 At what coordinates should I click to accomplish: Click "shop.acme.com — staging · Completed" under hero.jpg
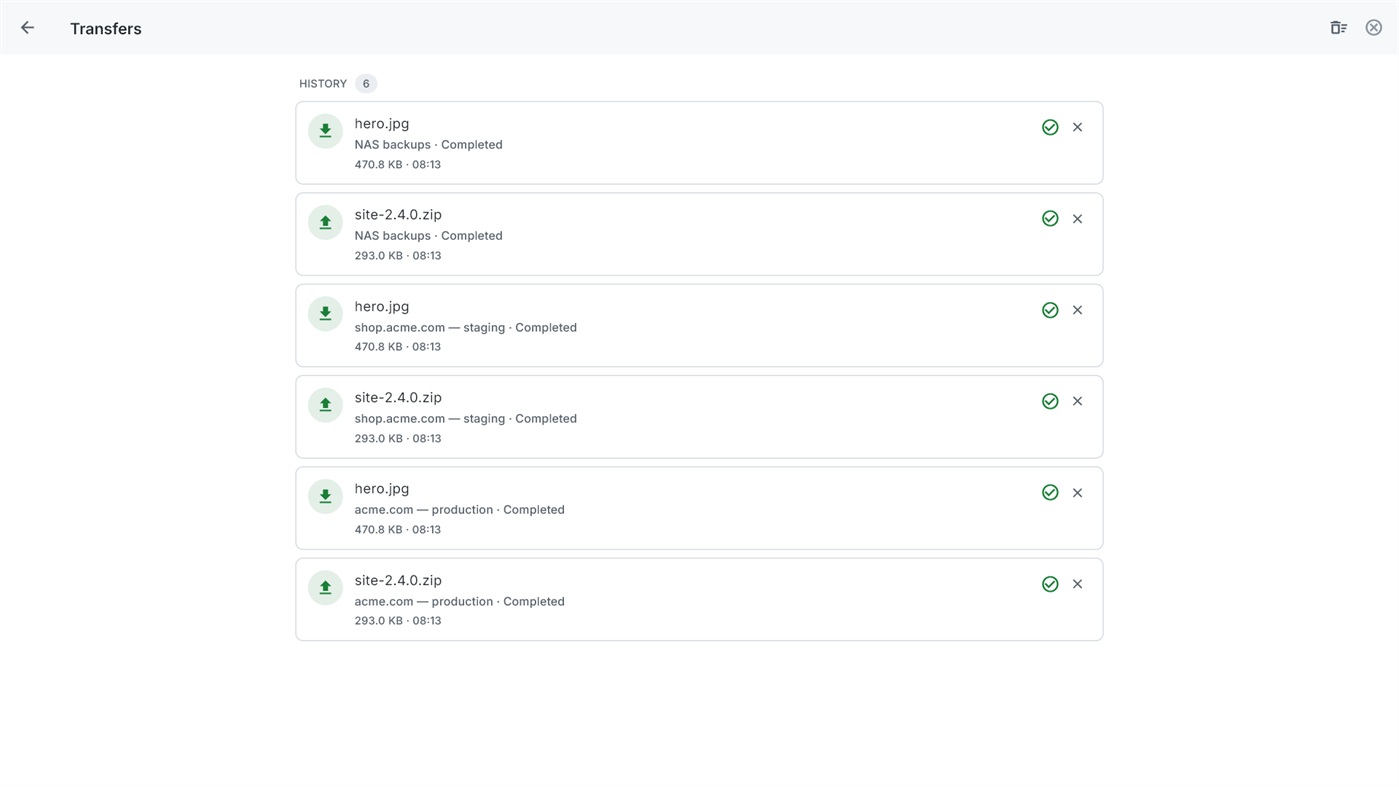point(465,328)
